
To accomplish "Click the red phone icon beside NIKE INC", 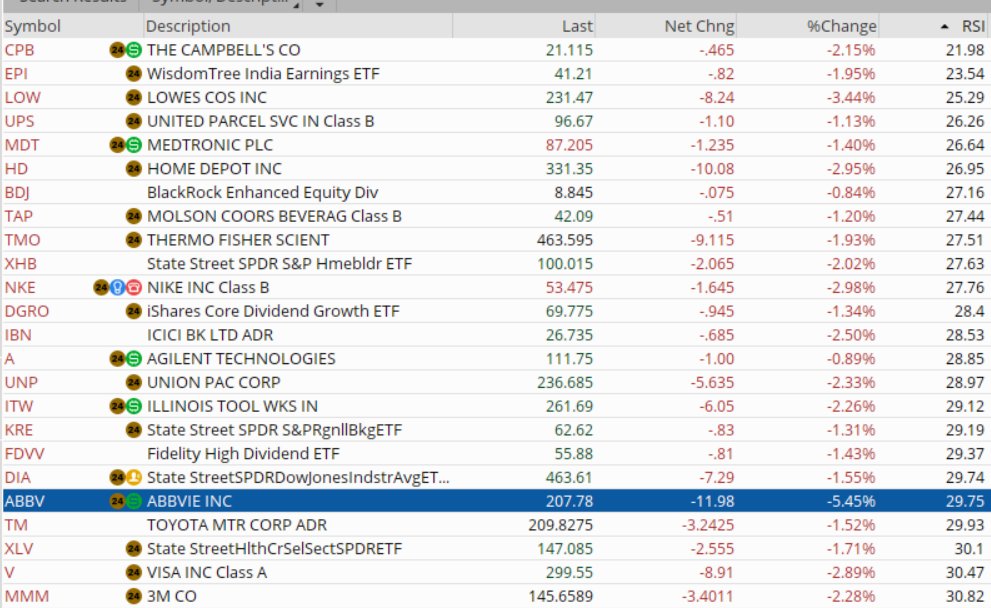I will pyautogui.click(x=133, y=288).
